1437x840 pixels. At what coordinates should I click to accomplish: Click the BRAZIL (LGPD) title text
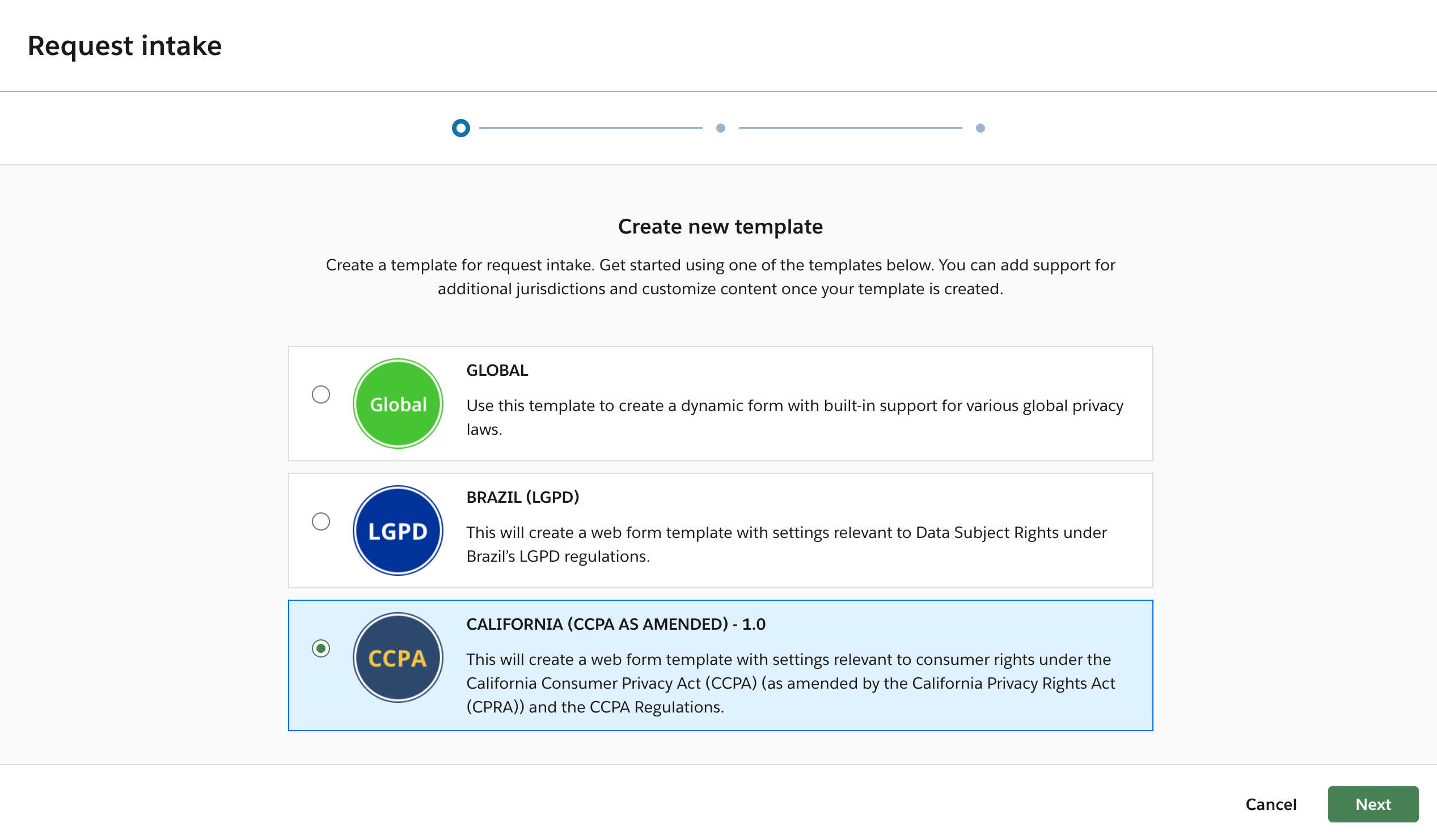coord(522,498)
